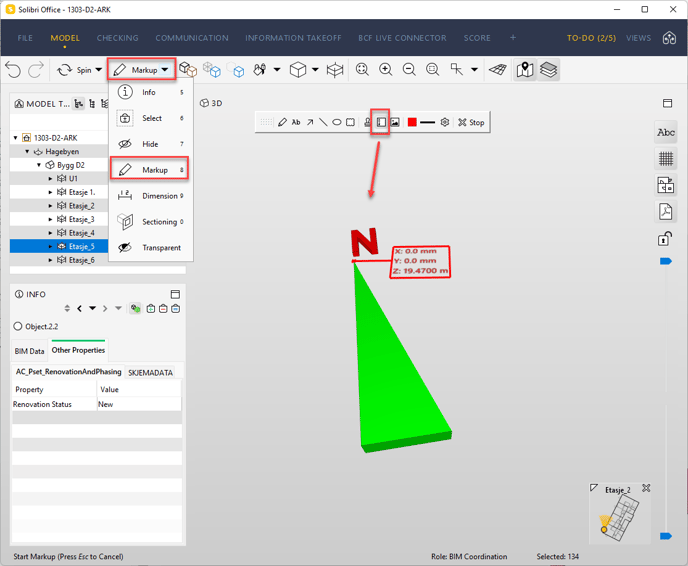This screenshot has height=566, width=688.
Task: Open markup settings gear
Action: coord(444,122)
